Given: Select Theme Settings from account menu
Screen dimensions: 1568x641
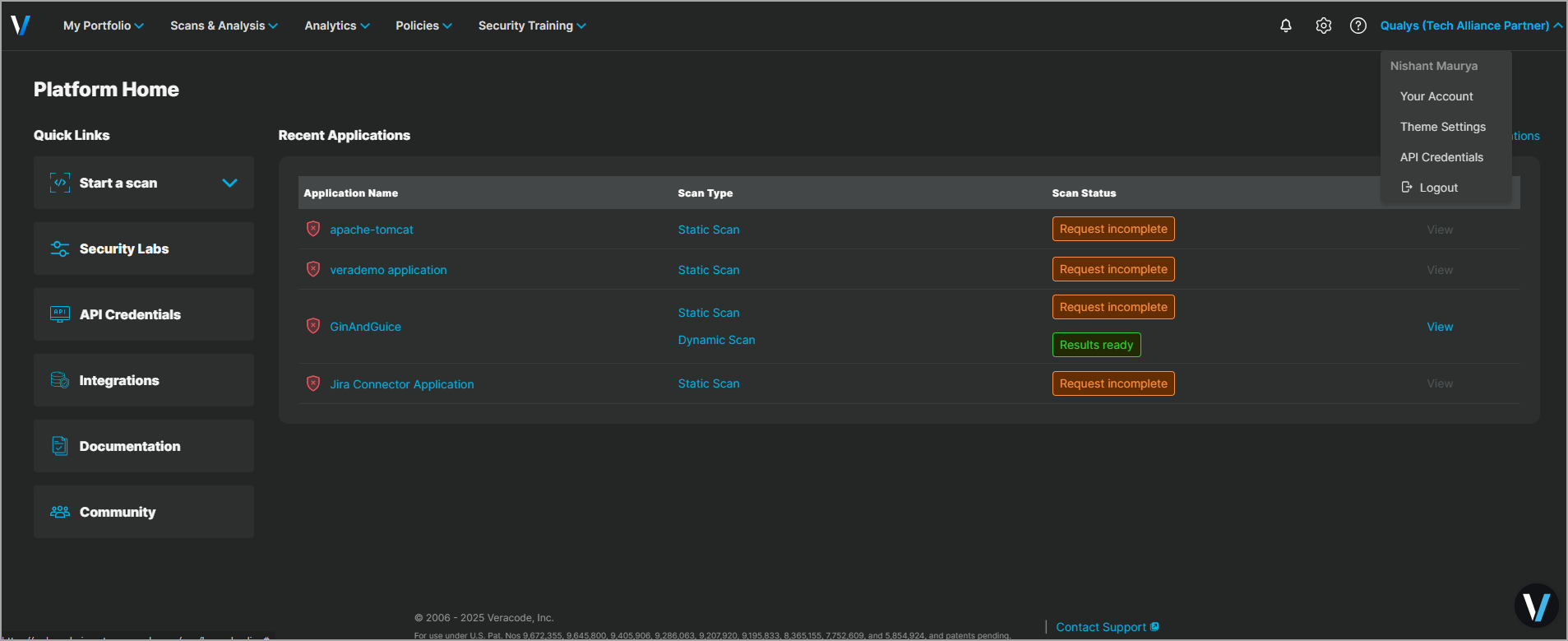Looking at the screenshot, I should [x=1442, y=127].
